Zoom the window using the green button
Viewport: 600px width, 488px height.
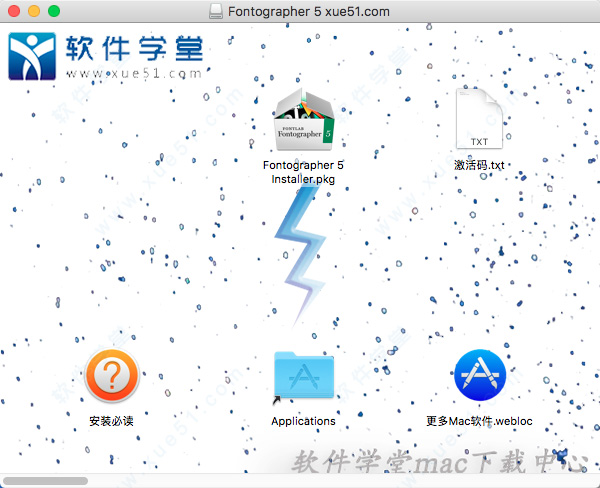click(54, 11)
